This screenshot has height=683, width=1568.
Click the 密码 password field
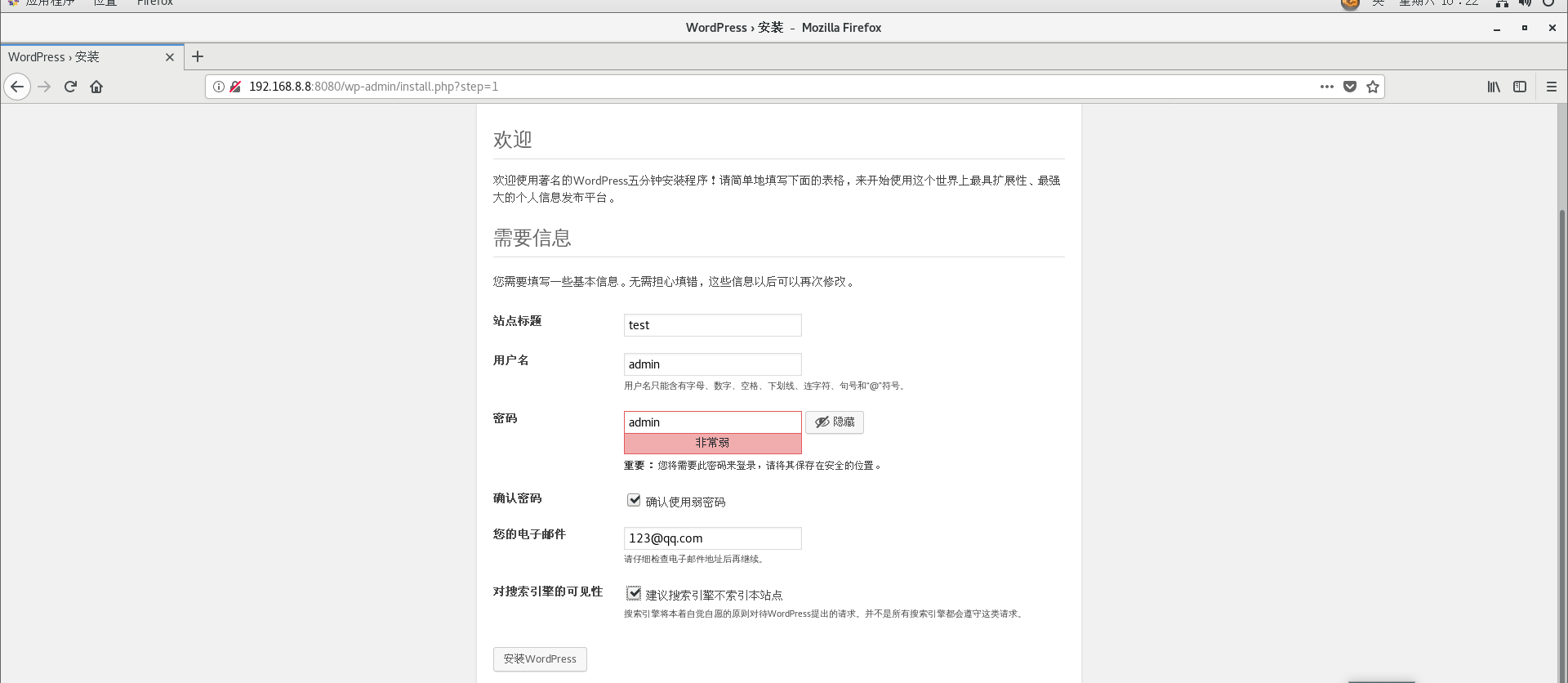coord(712,422)
